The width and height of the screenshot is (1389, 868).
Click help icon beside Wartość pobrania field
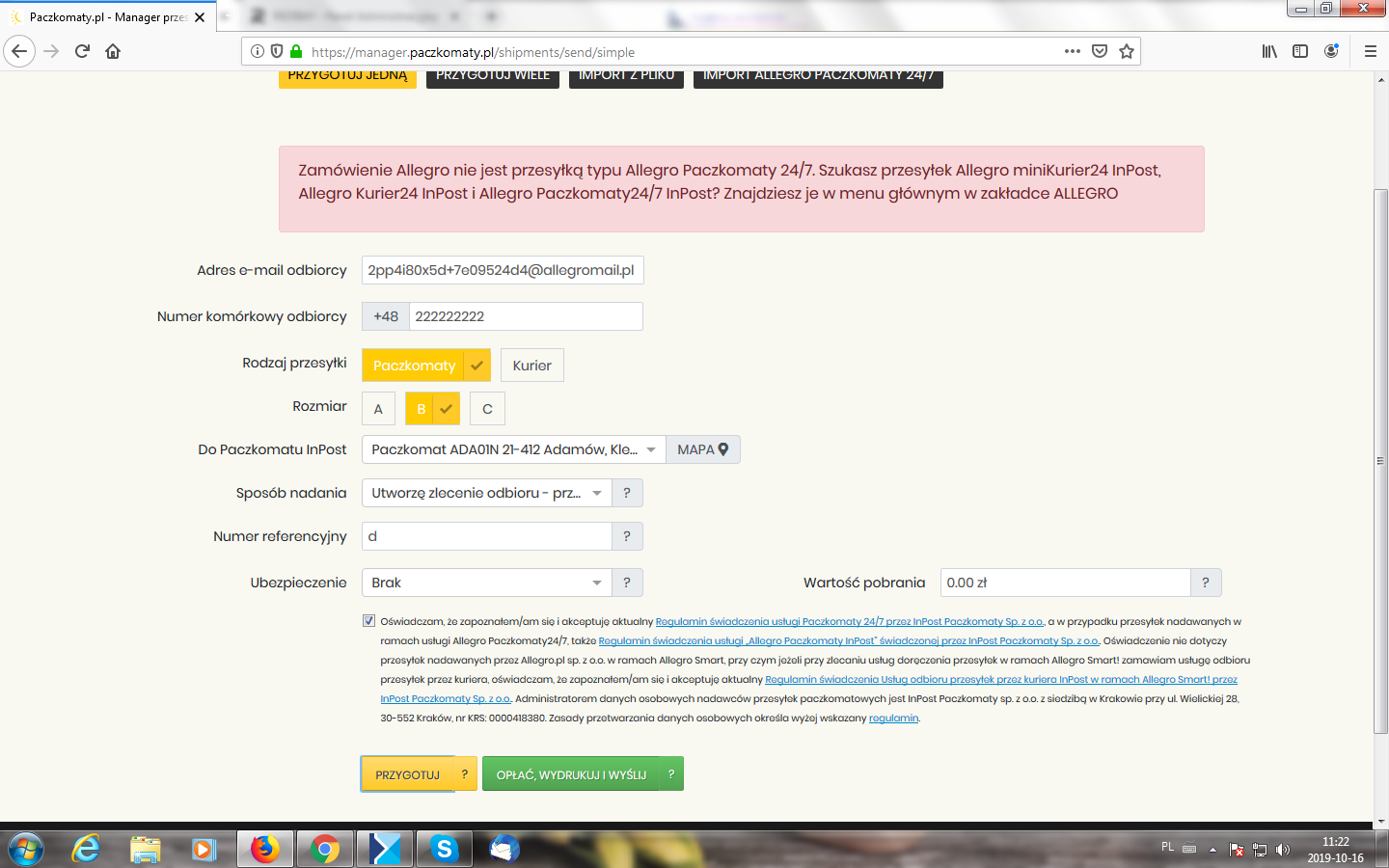click(1206, 583)
